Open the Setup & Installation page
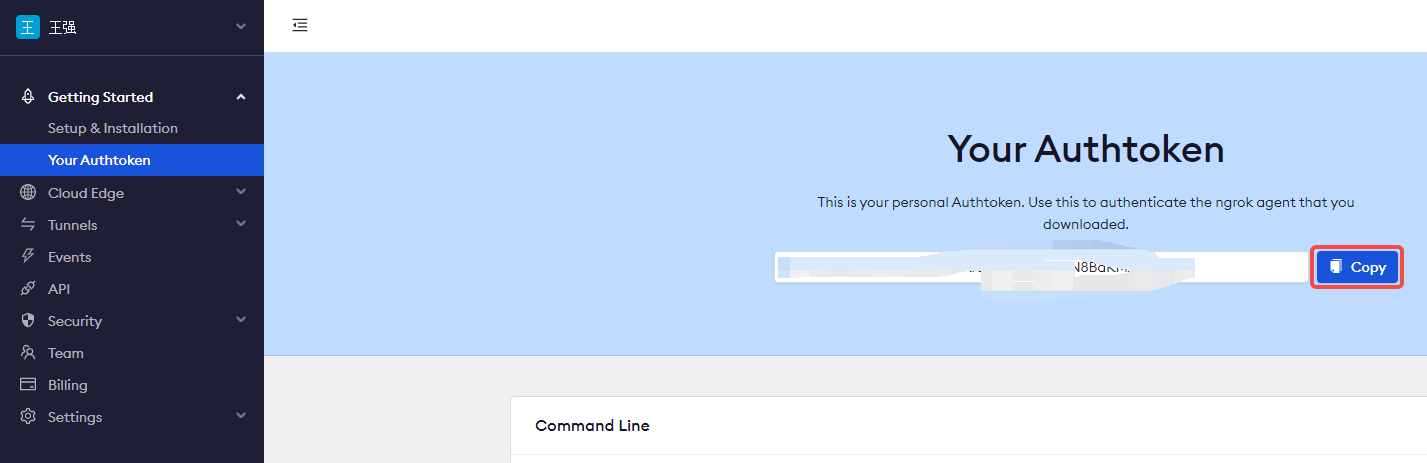 (x=113, y=128)
